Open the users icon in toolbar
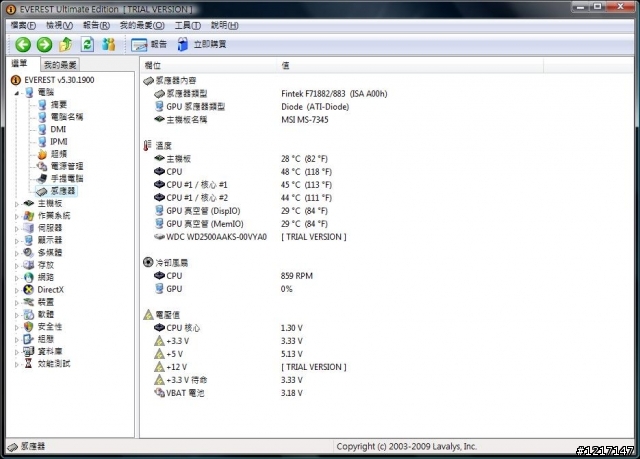640x459 pixels. click(x=109, y=44)
